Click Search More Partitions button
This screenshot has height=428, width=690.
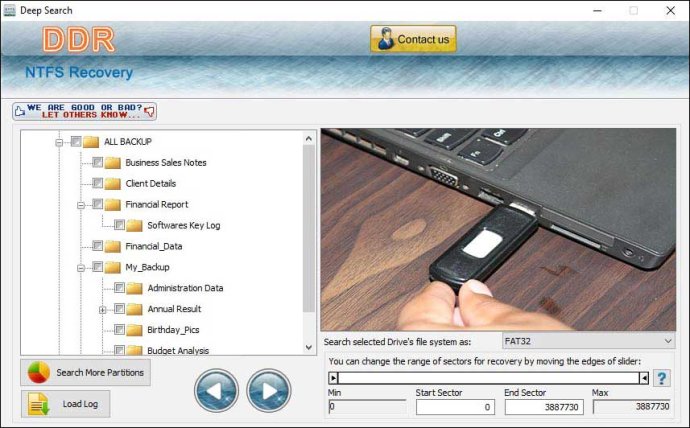point(85,373)
